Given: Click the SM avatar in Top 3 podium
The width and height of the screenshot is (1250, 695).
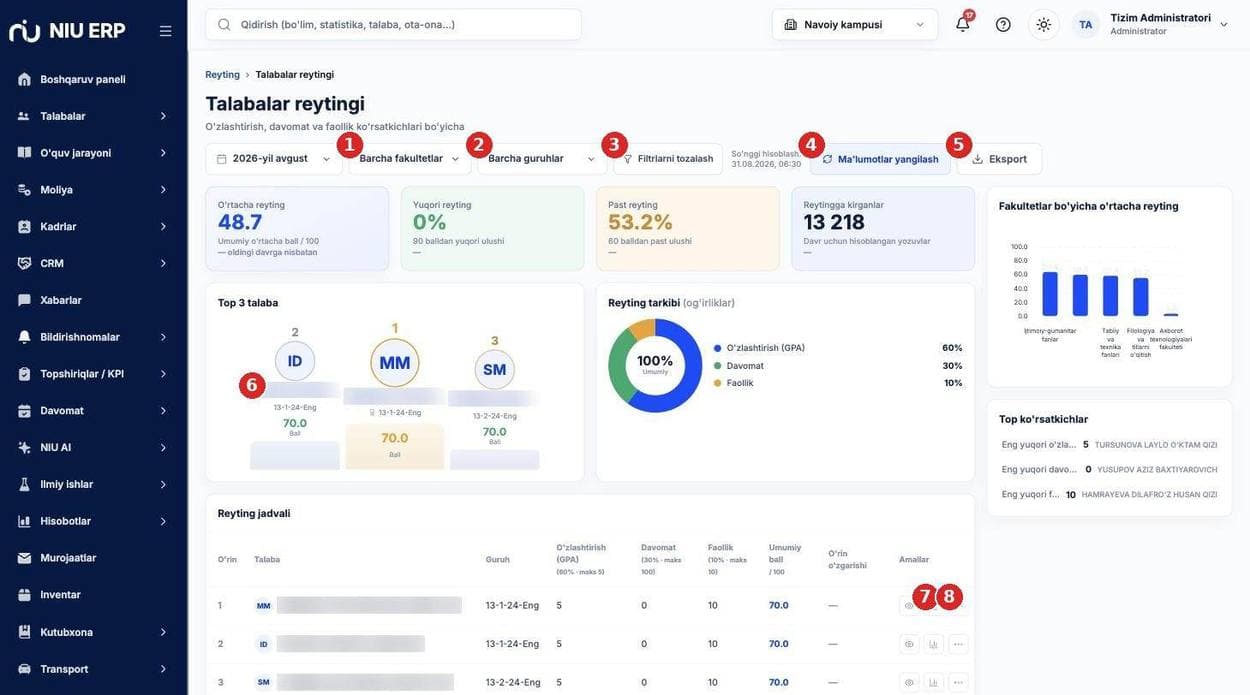Looking at the screenshot, I should (495, 369).
